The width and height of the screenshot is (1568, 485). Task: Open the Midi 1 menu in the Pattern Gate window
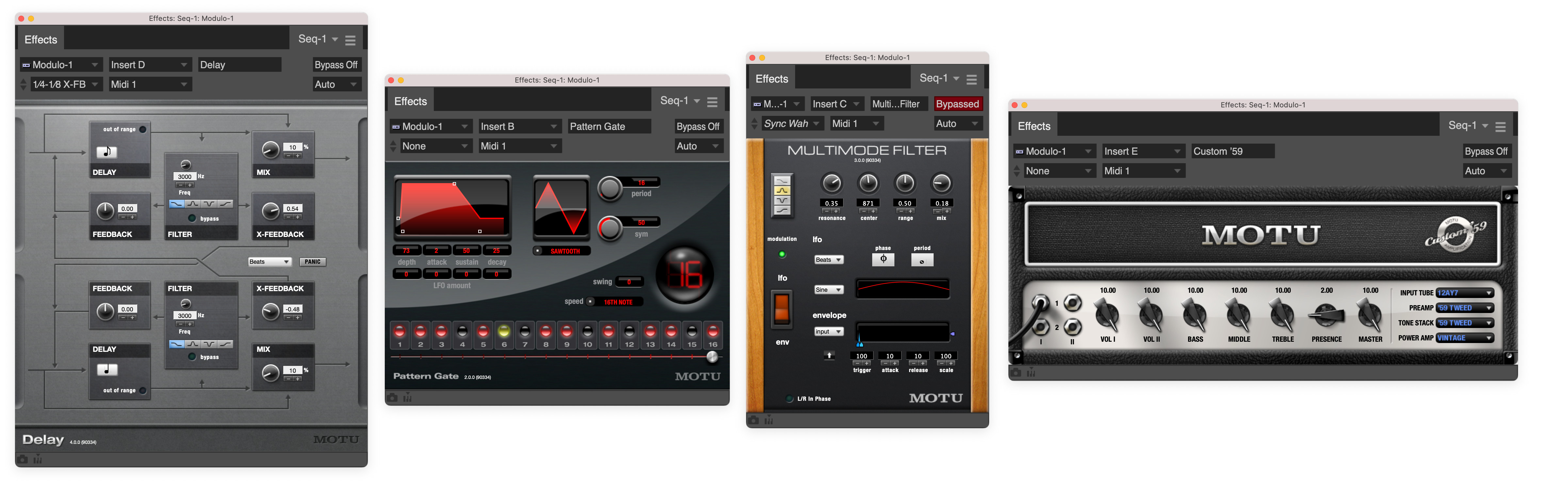pyautogui.click(x=519, y=146)
